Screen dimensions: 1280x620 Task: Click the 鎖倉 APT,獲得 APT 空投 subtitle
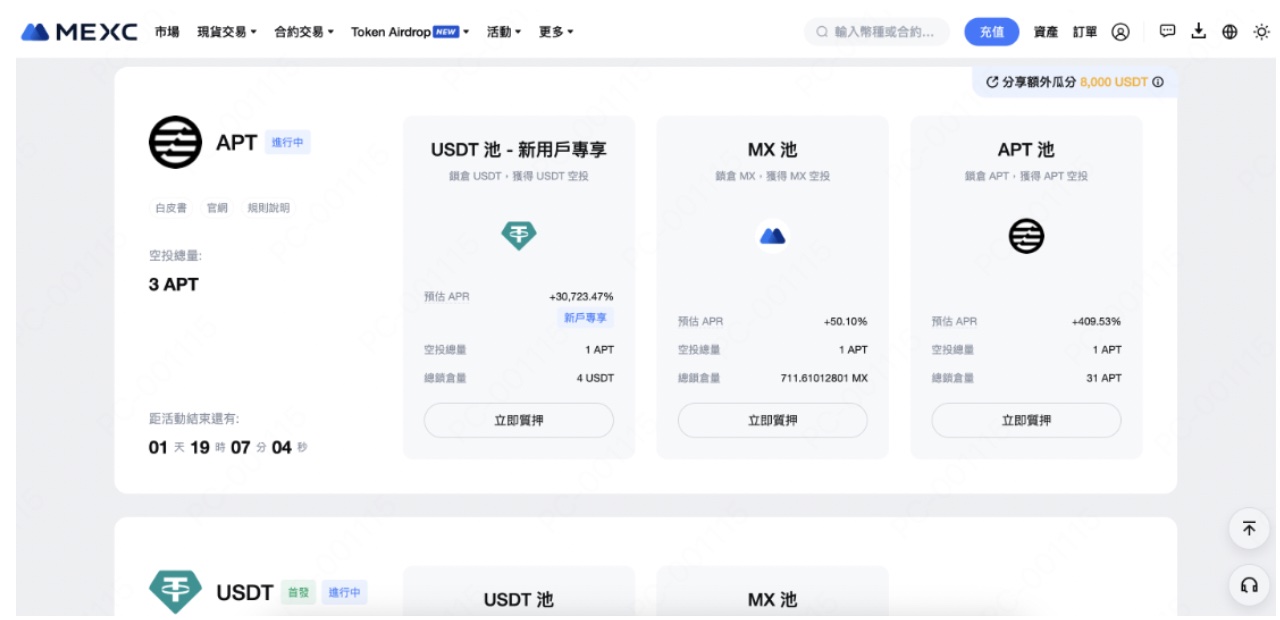point(1026,176)
